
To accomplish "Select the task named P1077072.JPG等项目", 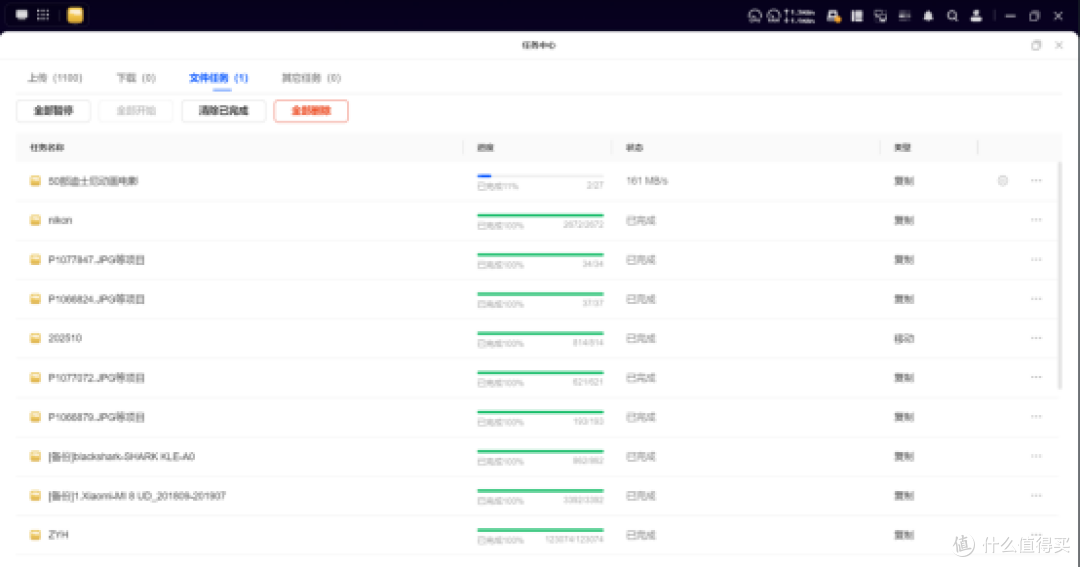I will 96,378.
